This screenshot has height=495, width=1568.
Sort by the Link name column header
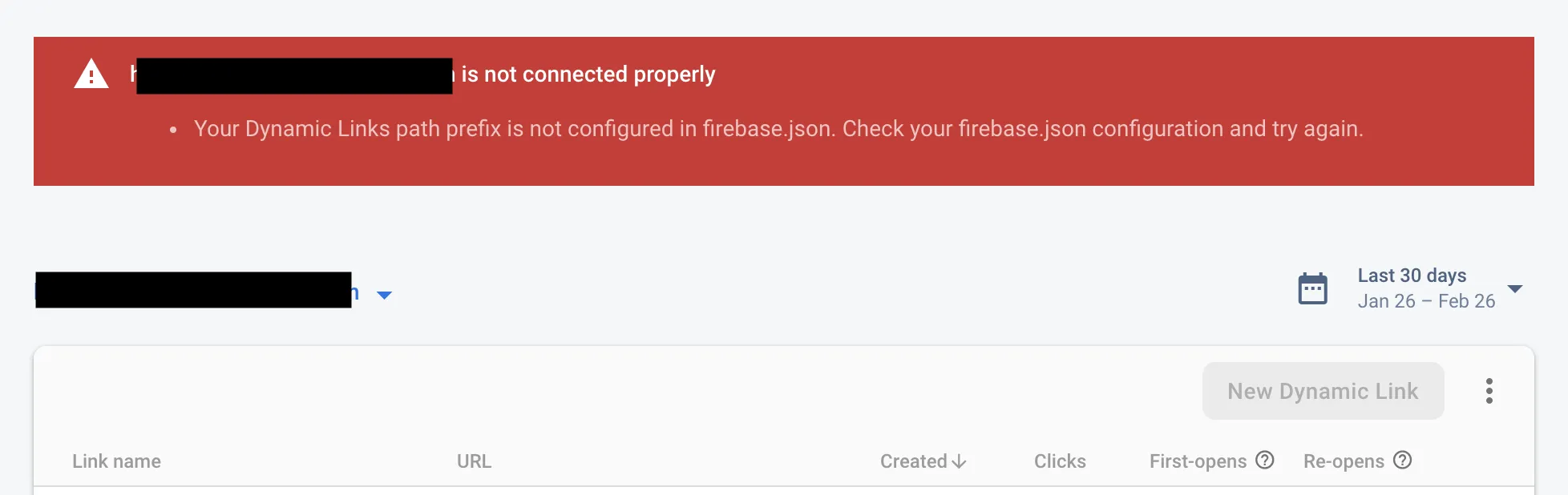click(116, 461)
